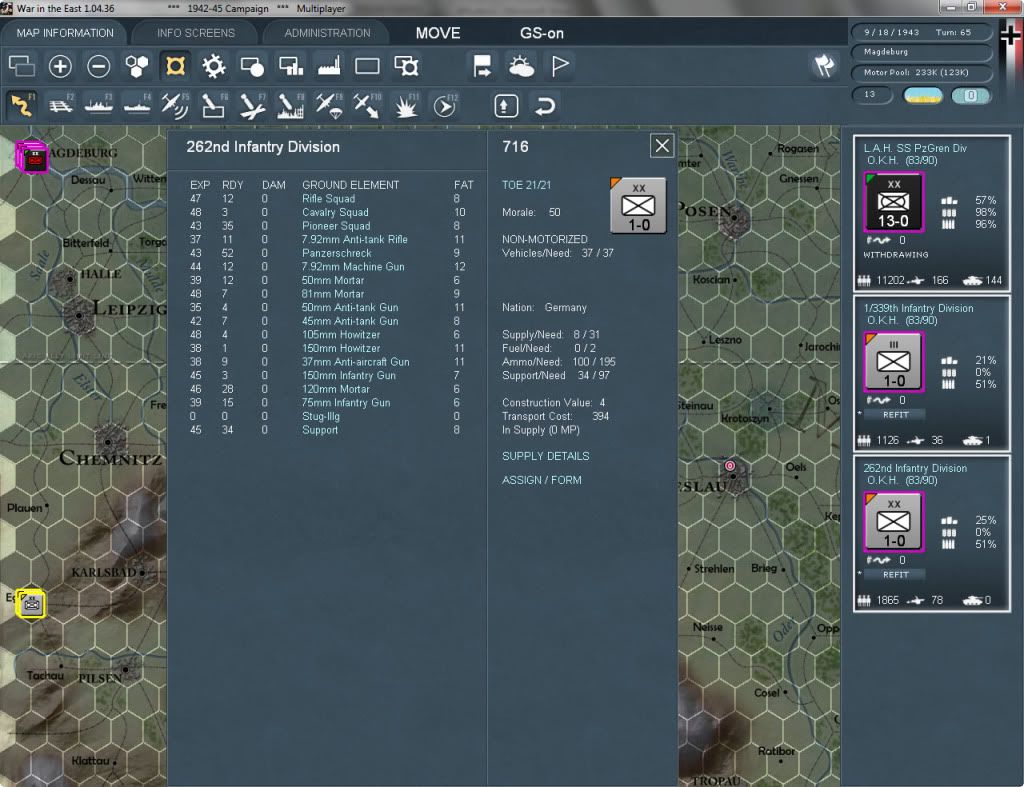Open the INFO SCREENS tab
This screenshot has height=787, width=1024.
tap(195, 33)
